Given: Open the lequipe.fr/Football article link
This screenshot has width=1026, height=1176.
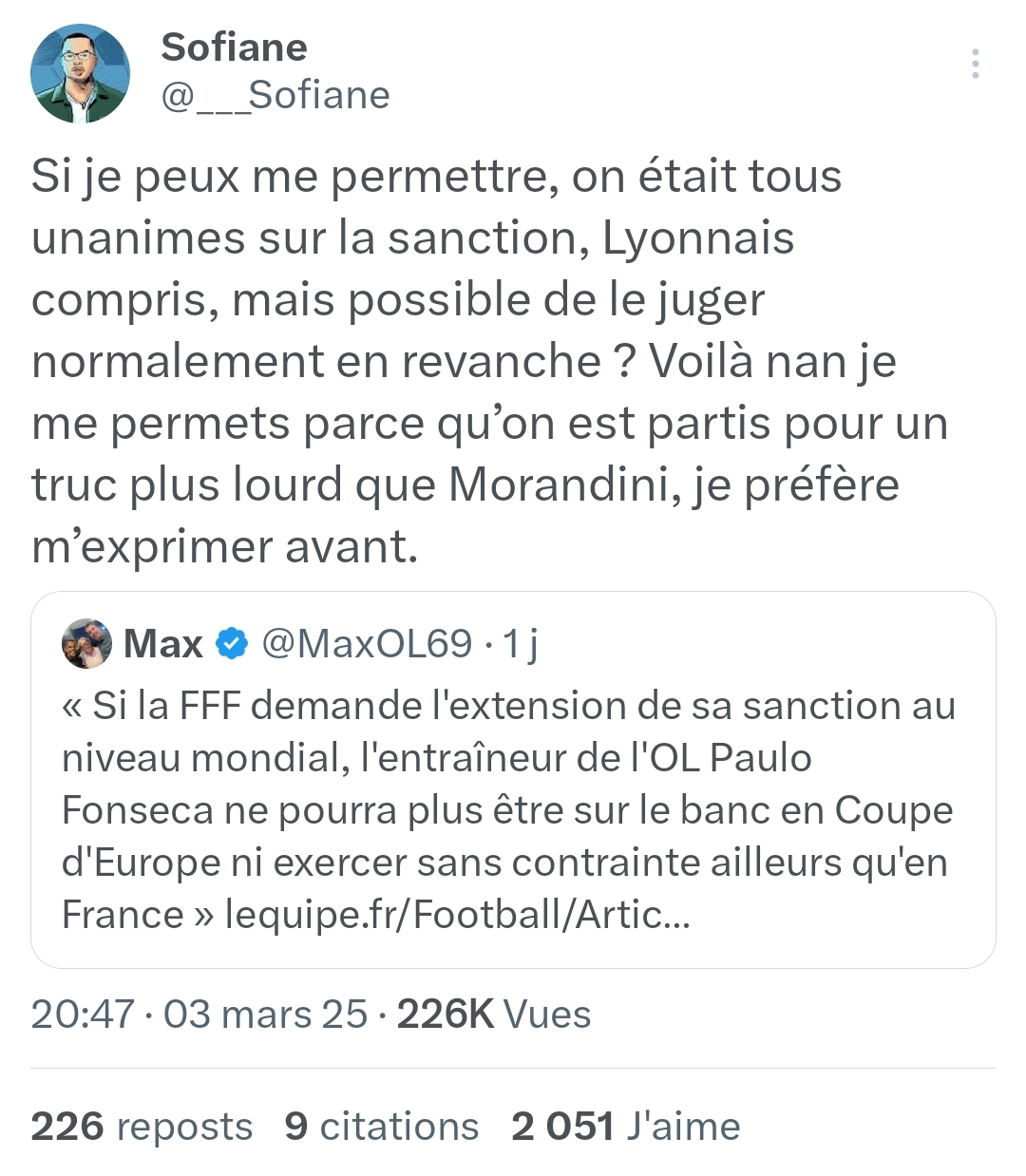Looking at the screenshot, I should pyautogui.click(x=458, y=915).
